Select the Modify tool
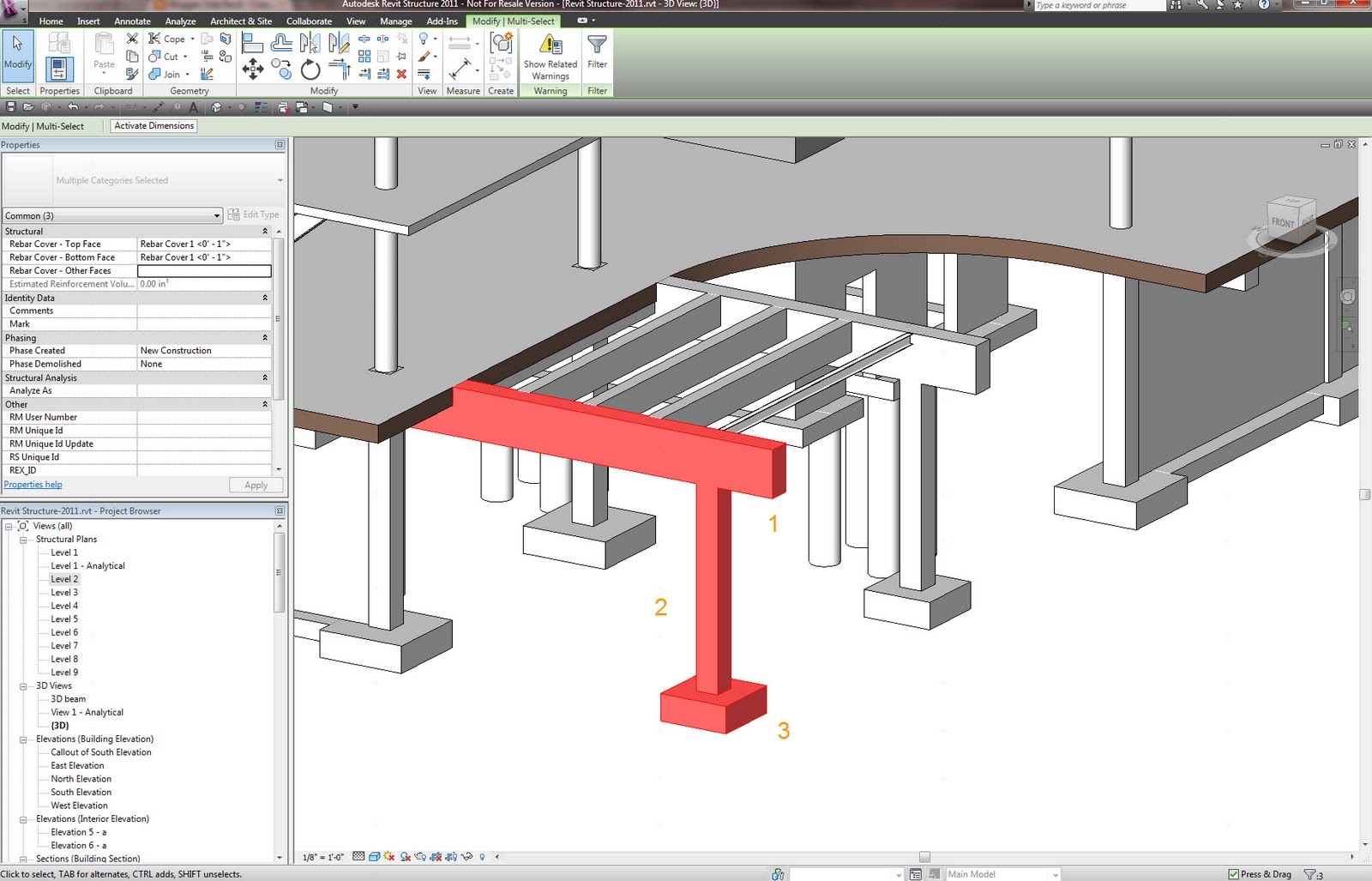1372x881 pixels. [17, 55]
